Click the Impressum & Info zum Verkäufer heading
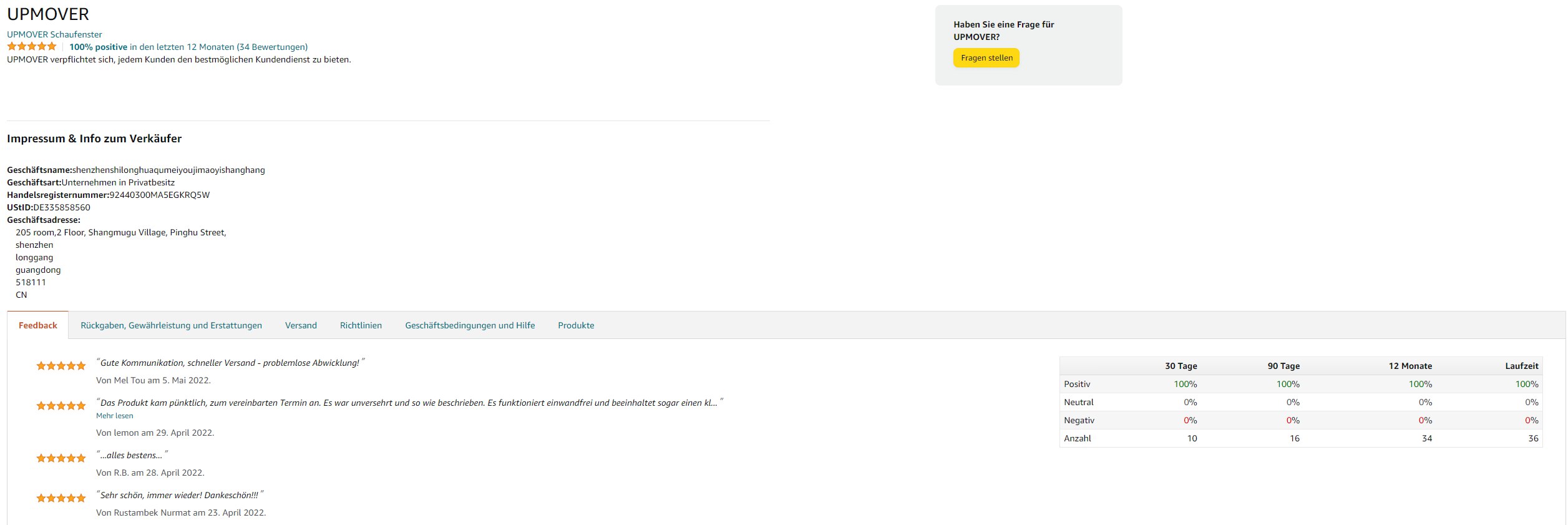Viewport: 1568px width, 525px height. [x=94, y=139]
